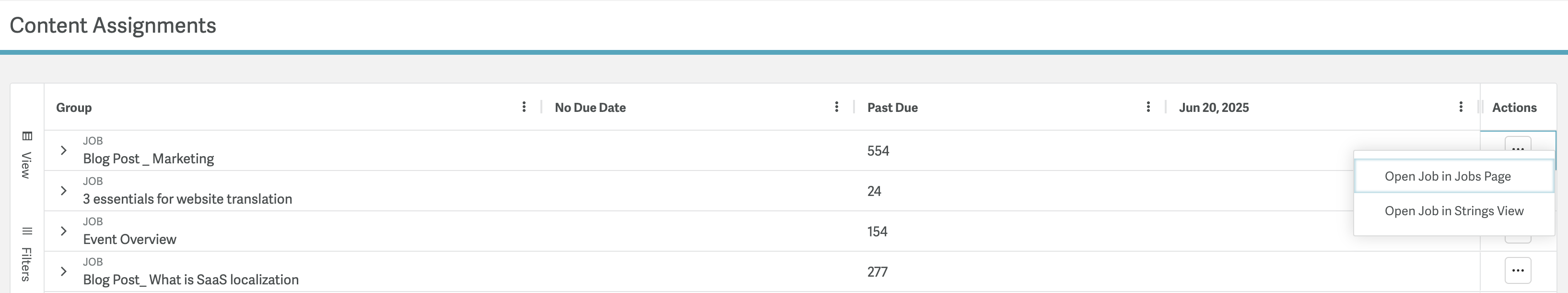Click the actions ellipsis for SaaS localization job
Screen dimensions: 1568x293
1518,270
